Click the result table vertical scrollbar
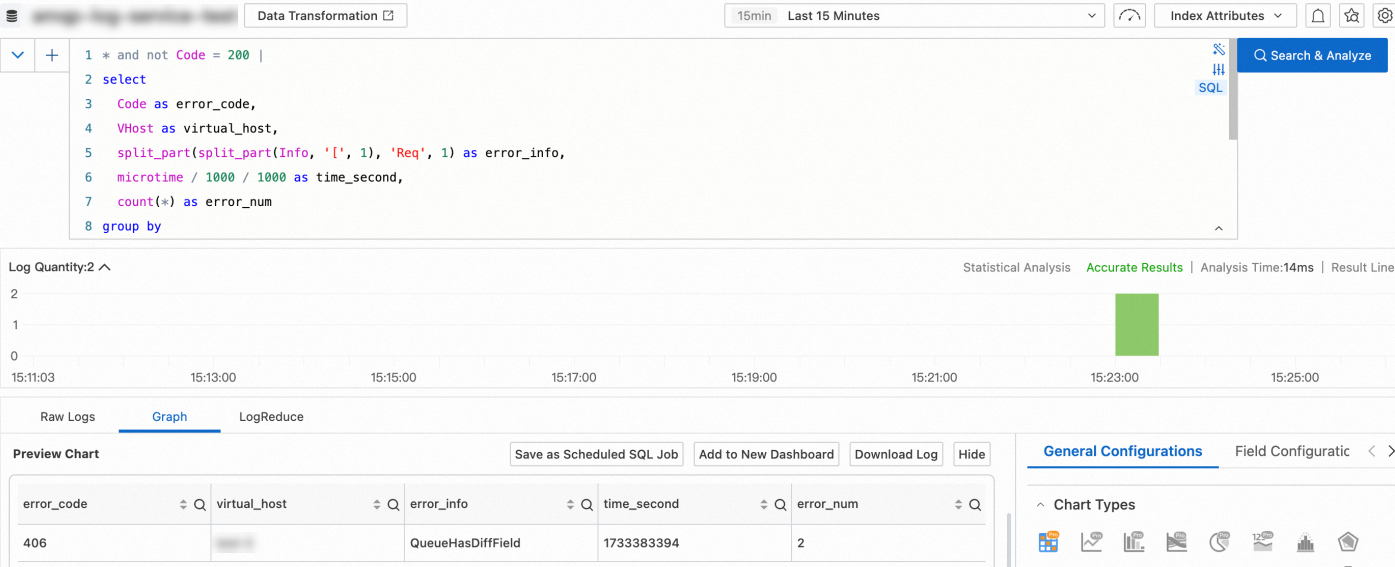This screenshot has height=567, width=1395. tap(1007, 541)
